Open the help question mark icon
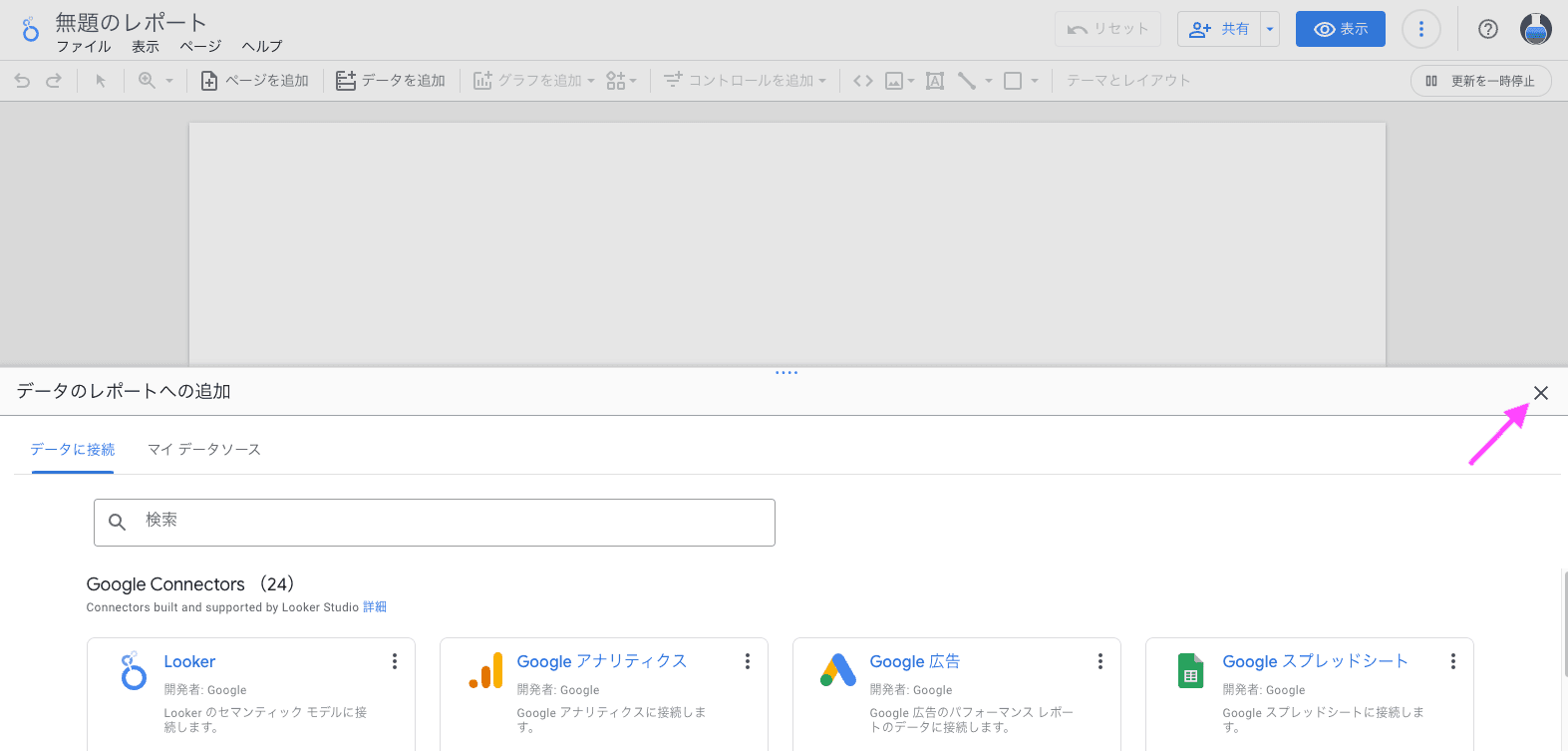Image resolution: width=1568 pixels, height=751 pixels. 1487,29
